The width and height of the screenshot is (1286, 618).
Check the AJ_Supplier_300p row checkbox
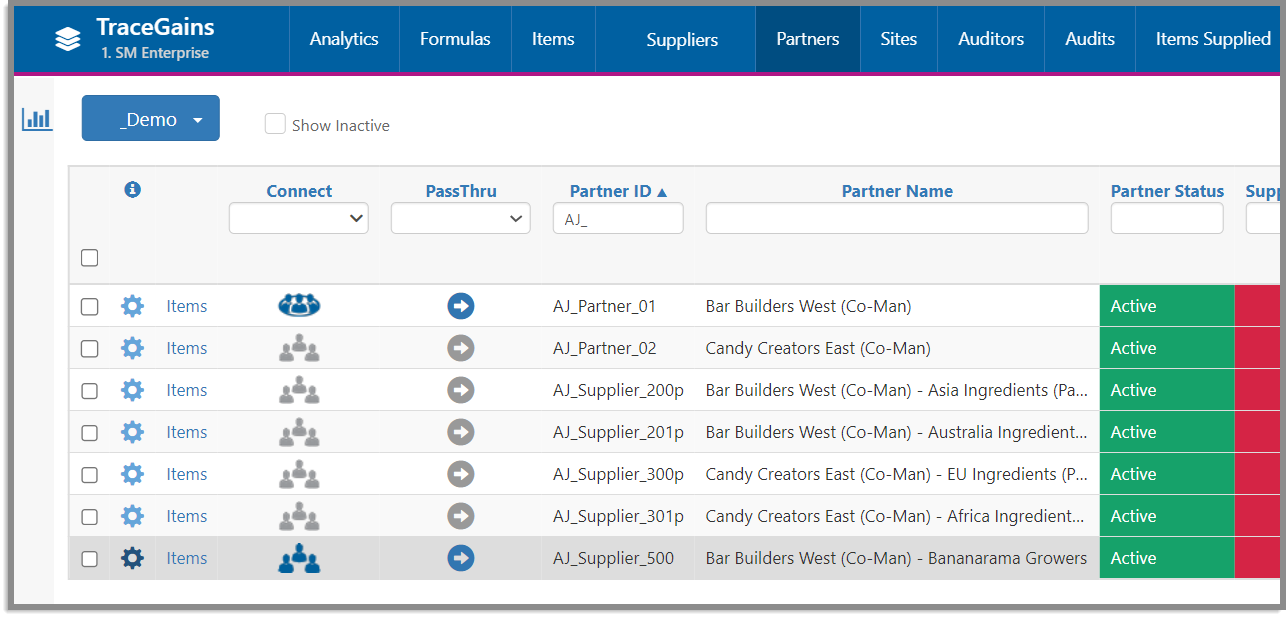click(x=90, y=475)
